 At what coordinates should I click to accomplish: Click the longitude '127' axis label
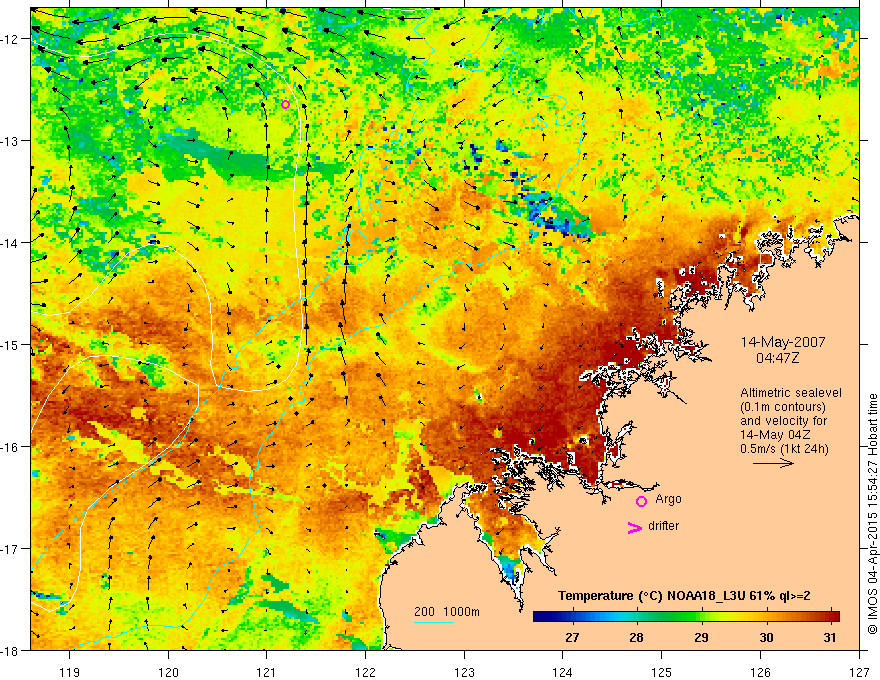(x=859, y=672)
